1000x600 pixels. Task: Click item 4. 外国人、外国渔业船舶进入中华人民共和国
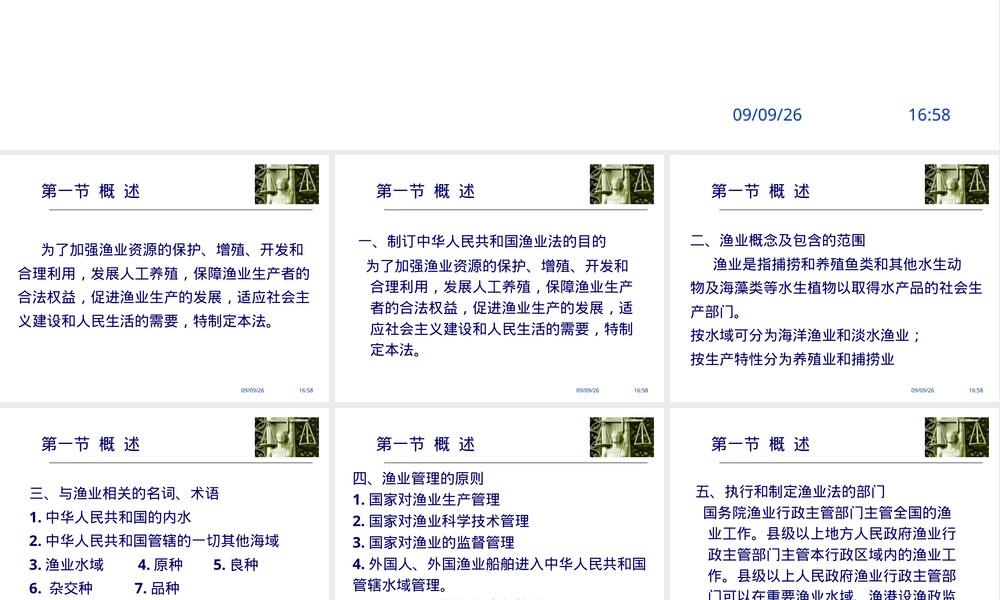click(499, 564)
